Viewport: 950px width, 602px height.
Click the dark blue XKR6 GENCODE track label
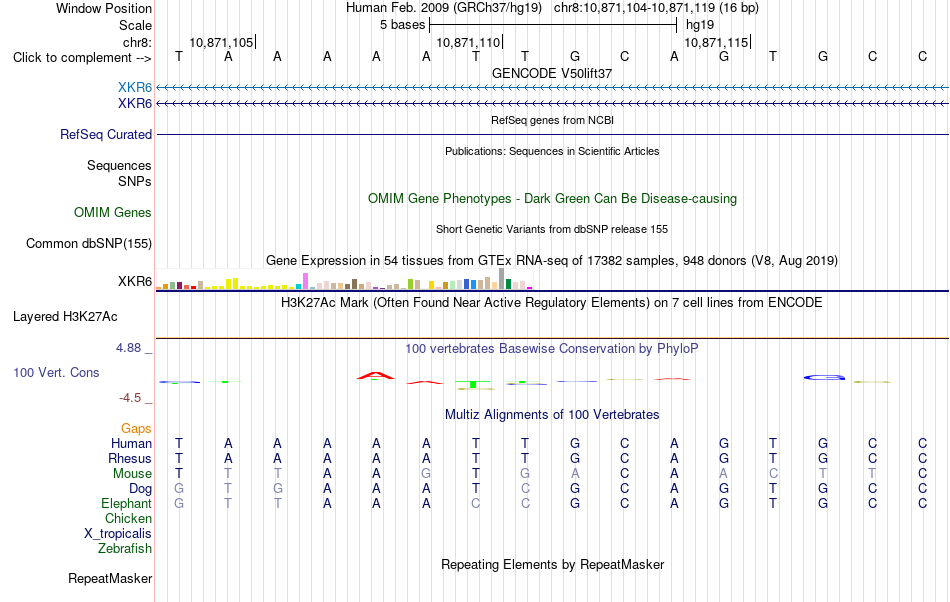pyautogui.click(x=135, y=104)
